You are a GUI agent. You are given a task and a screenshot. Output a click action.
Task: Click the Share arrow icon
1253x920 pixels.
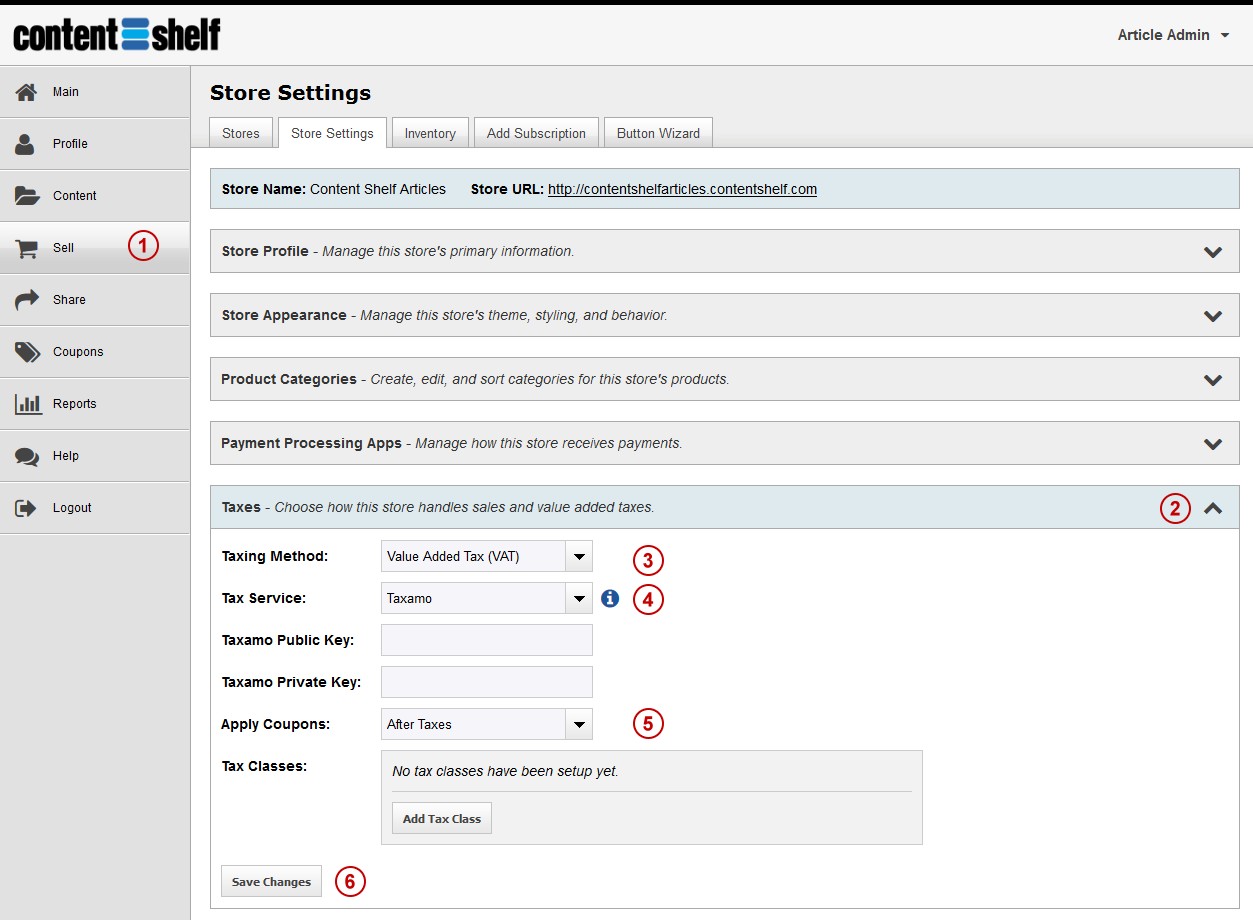[x=26, y=300]
